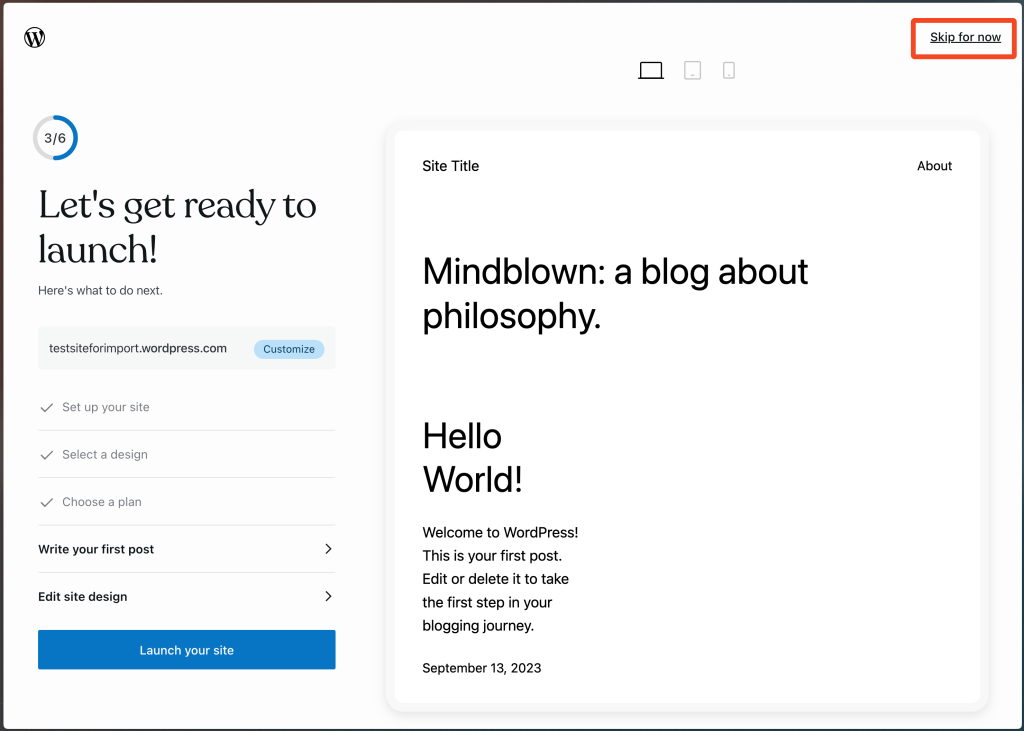Image resolution: width=1024 pixels, height=731 pixels.
Task: Switch to desktop preview icon
Action: (x=651, y=71)
